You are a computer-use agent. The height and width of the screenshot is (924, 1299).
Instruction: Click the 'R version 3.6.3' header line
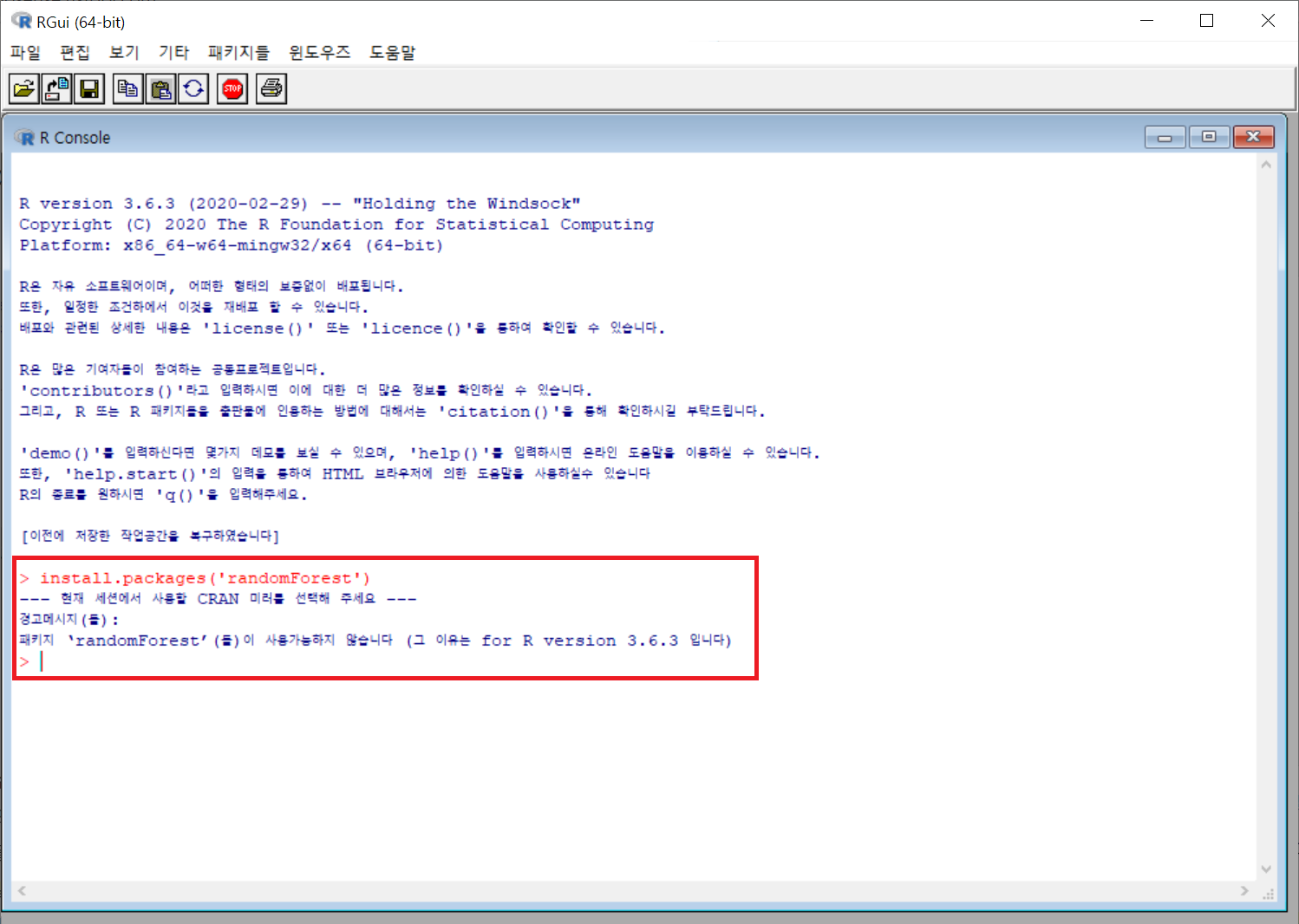coord(300,204)
